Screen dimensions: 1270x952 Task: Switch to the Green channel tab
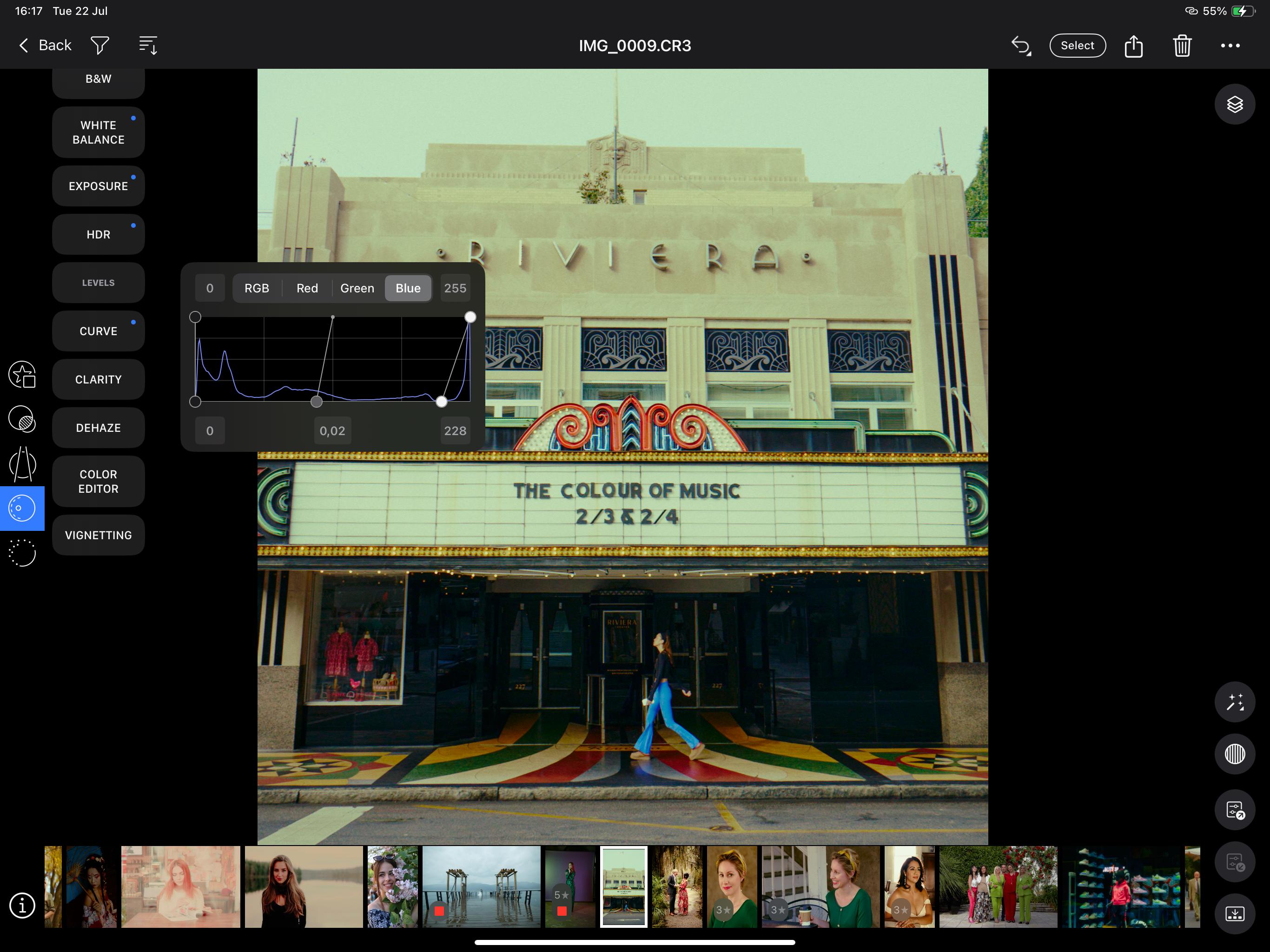pyautogui.click(x=357, y=288)
